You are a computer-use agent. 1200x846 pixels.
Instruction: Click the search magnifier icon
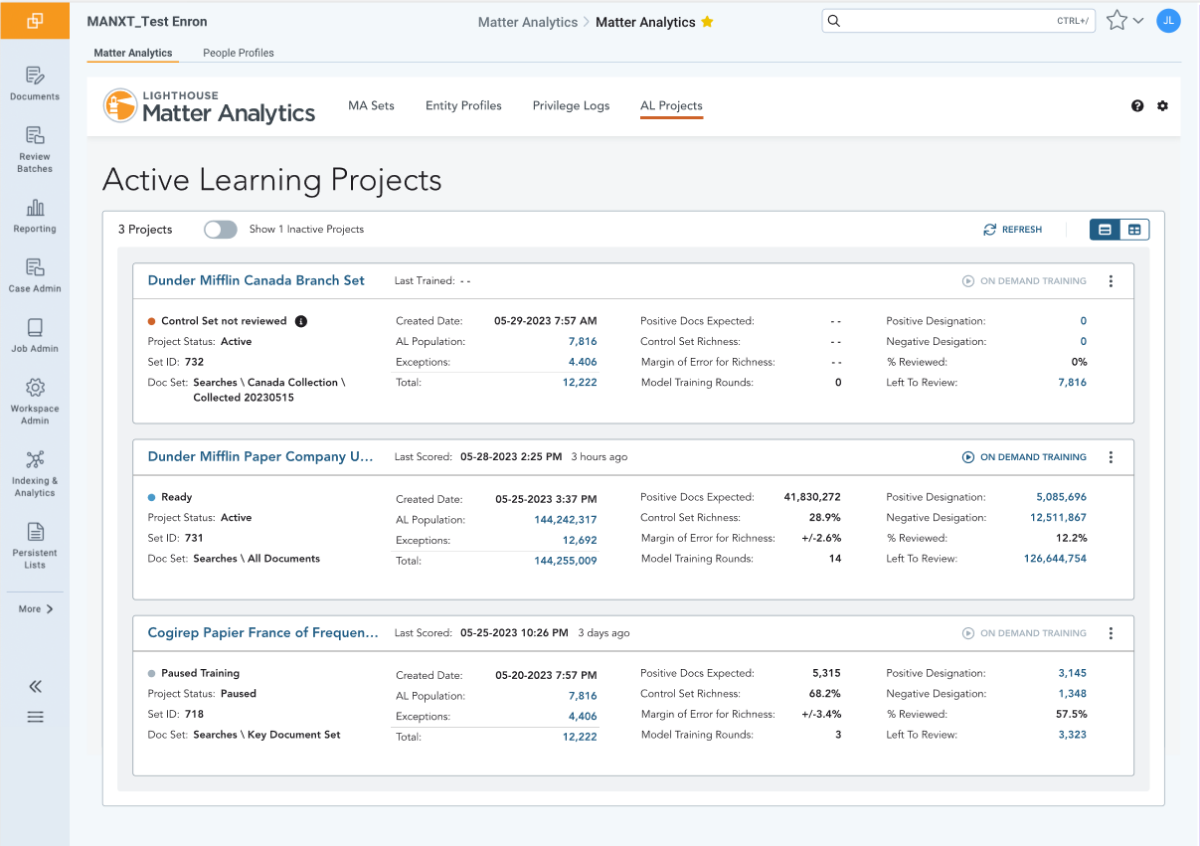[x=835, y=21]
